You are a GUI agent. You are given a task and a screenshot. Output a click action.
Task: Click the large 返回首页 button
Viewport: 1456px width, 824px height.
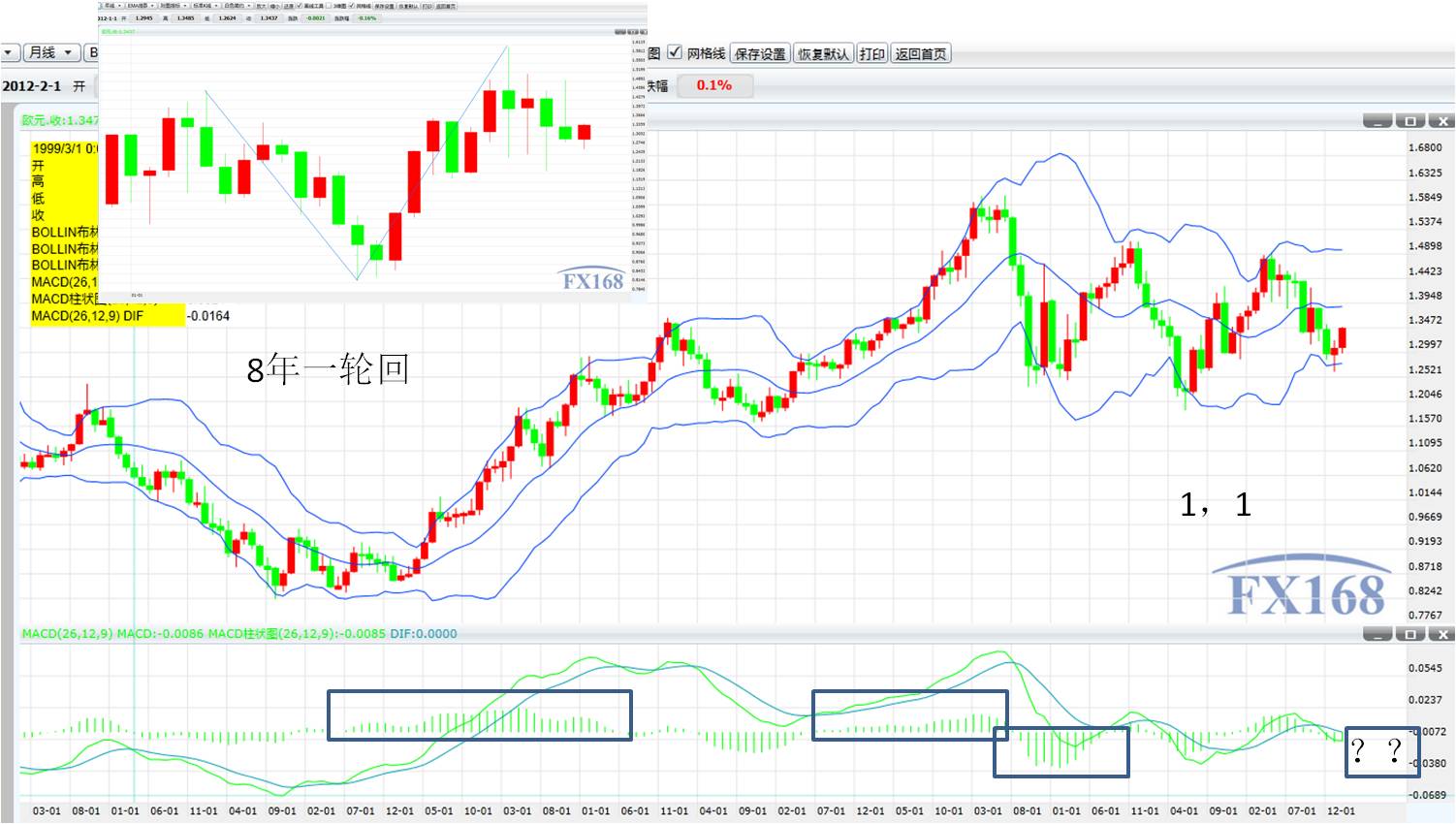click(920, 54)
